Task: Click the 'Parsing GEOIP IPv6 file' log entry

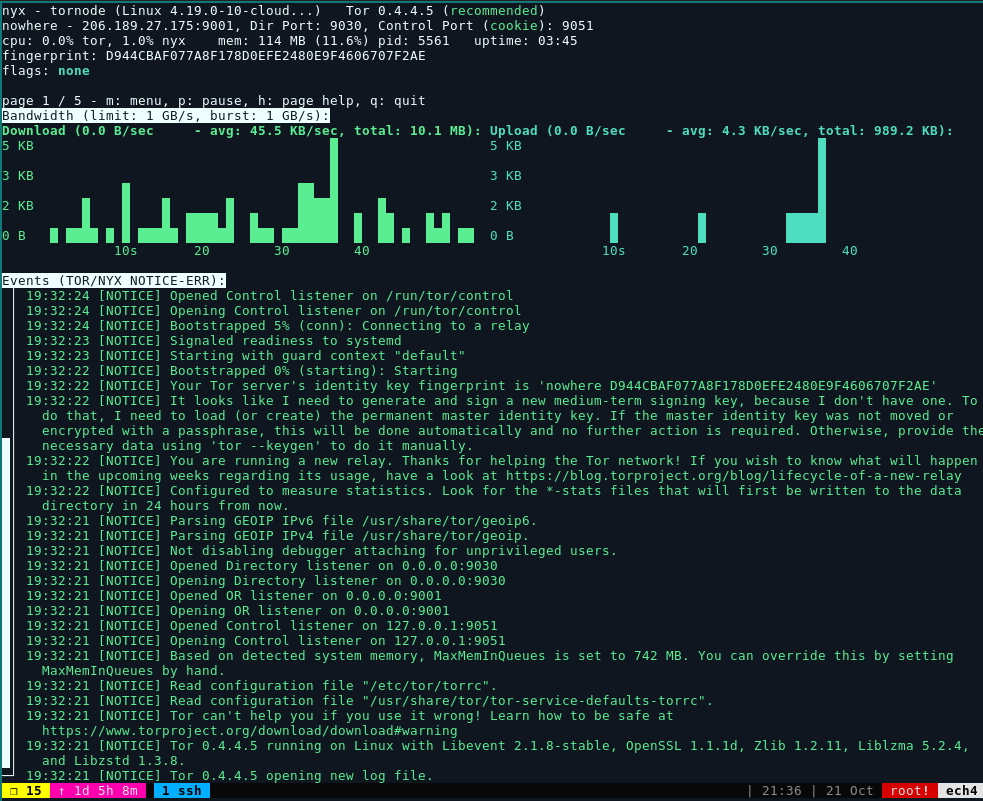Action: click(x=281, y=521)
